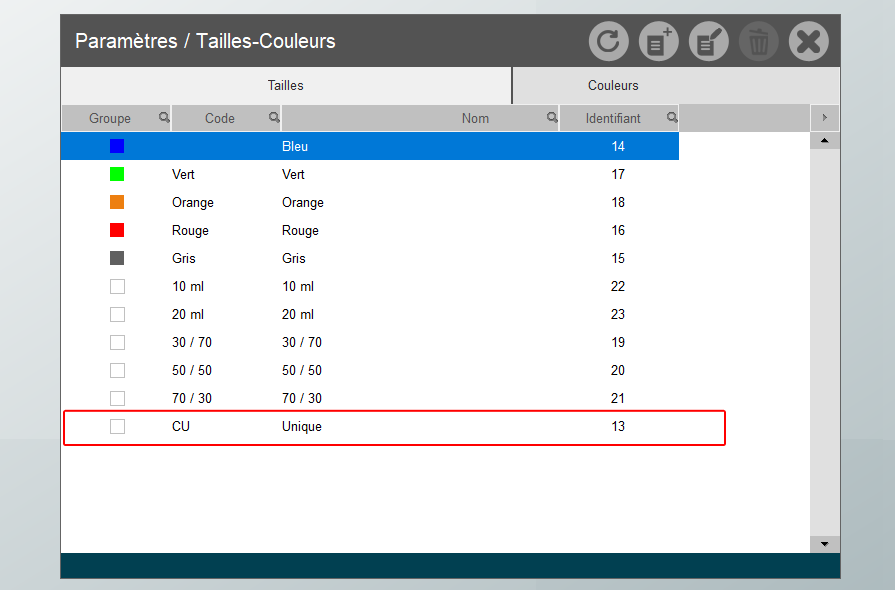Select the 10 ml name cell

coord(298,286)
